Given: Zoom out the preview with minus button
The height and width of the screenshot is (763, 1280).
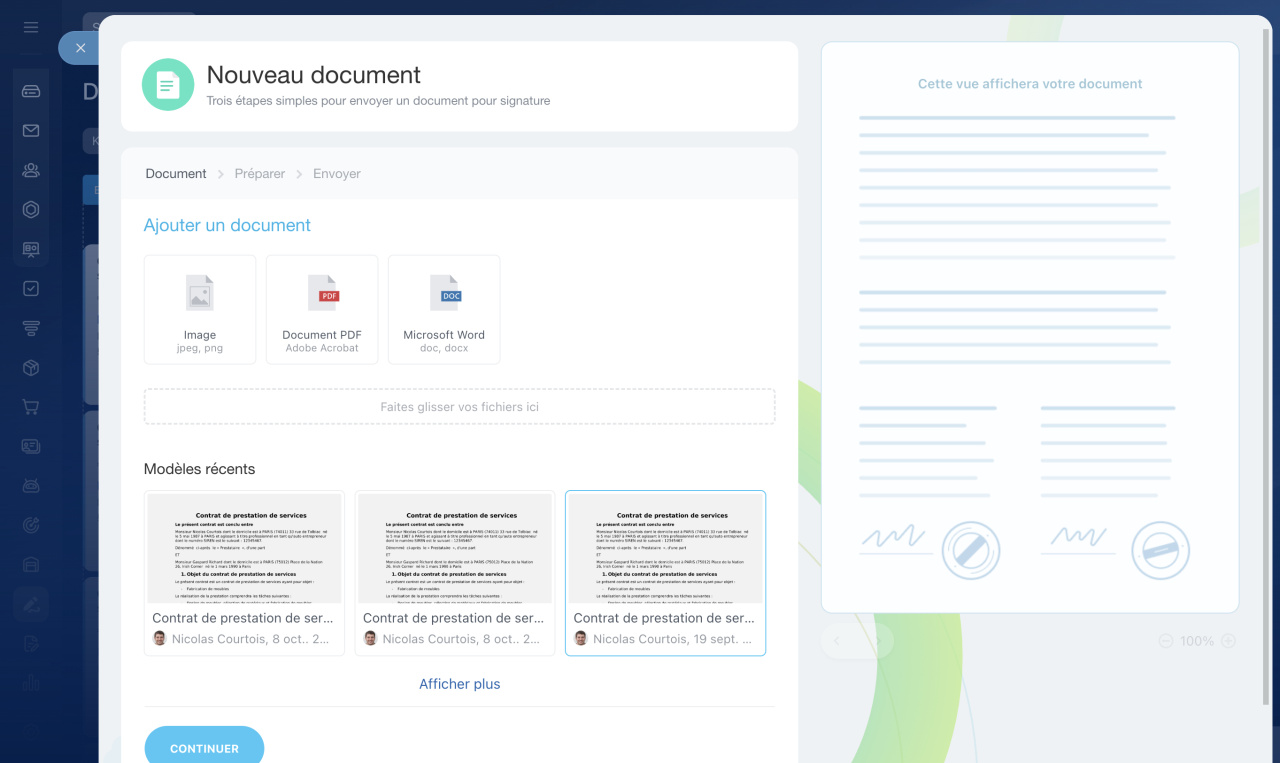Looking at the screenshot, I should (x=1166, y=641).
